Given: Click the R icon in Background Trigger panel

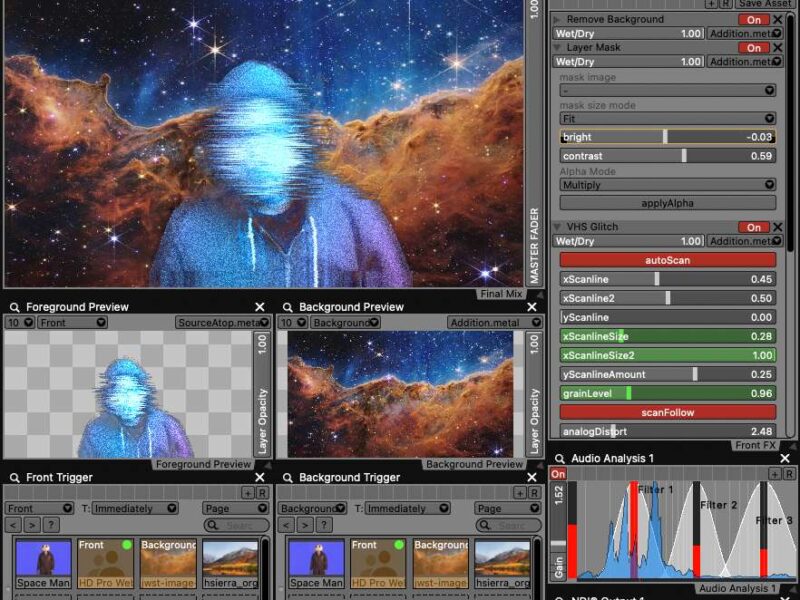Looking at the screenshot, I should (533, 493).
